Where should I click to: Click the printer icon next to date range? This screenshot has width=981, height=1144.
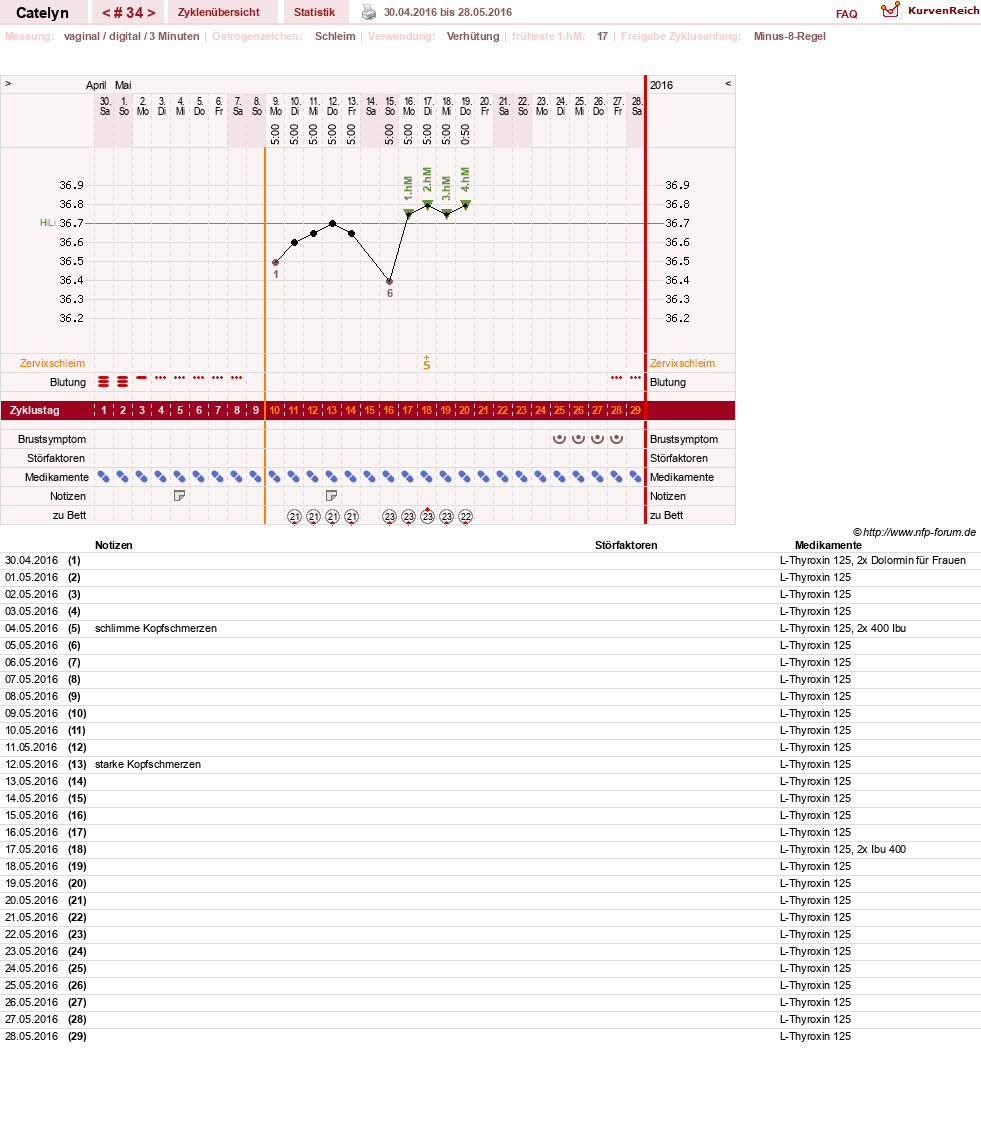click(x=369, y=12)
